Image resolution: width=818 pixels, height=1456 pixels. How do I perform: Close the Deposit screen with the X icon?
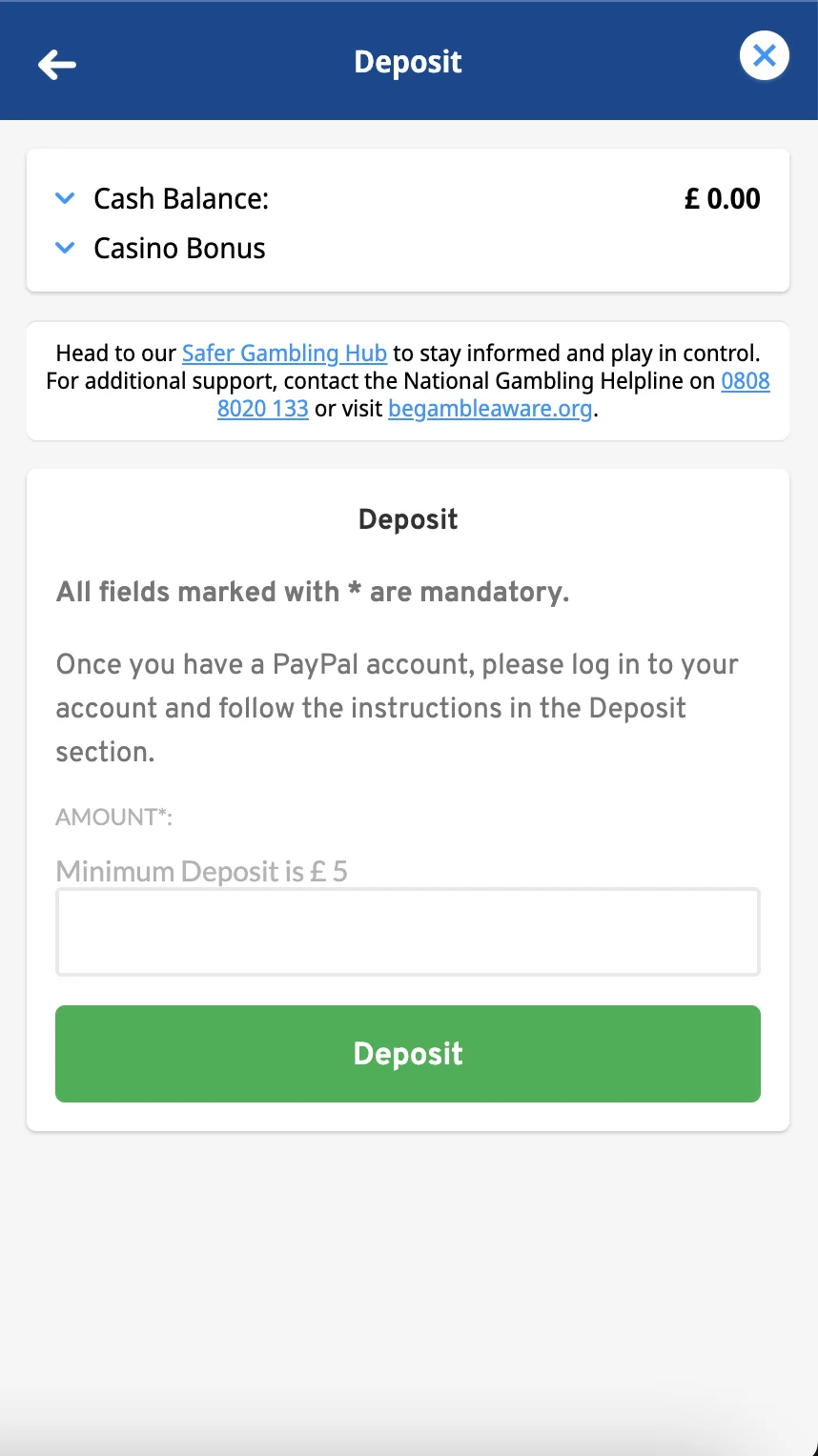(x=764, y=56)
